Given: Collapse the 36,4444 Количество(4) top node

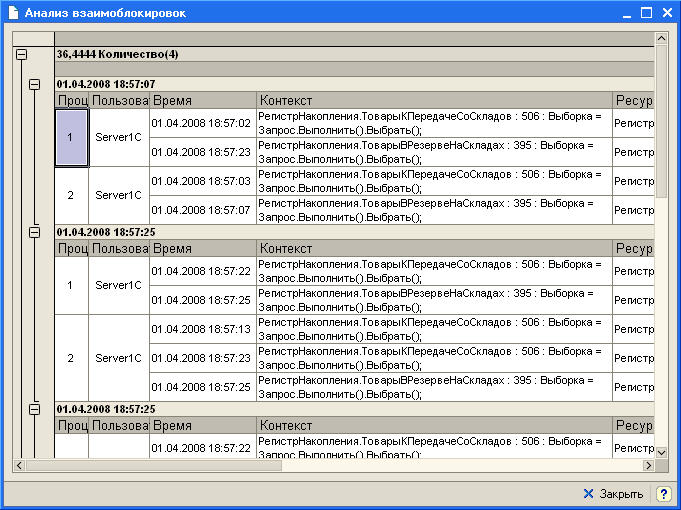Looking at the screenshot, I should (x=21, y=54).
